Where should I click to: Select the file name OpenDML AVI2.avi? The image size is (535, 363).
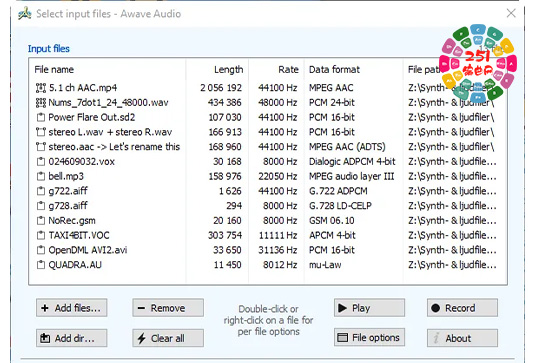click(88, 250)
